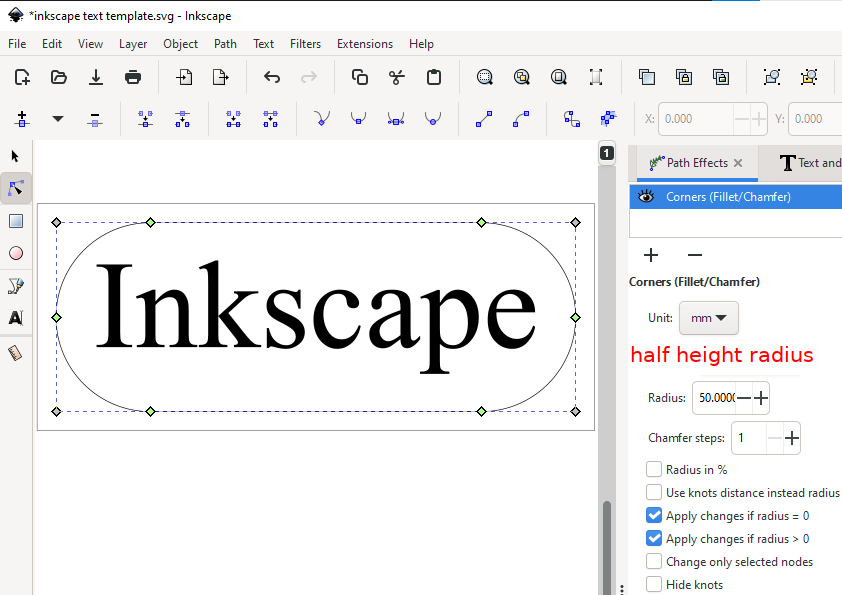The height and width of the screenshot is (595, 842).
Task: Click the Radius input field
Action: pyautogui.click(x=715, y=398)
